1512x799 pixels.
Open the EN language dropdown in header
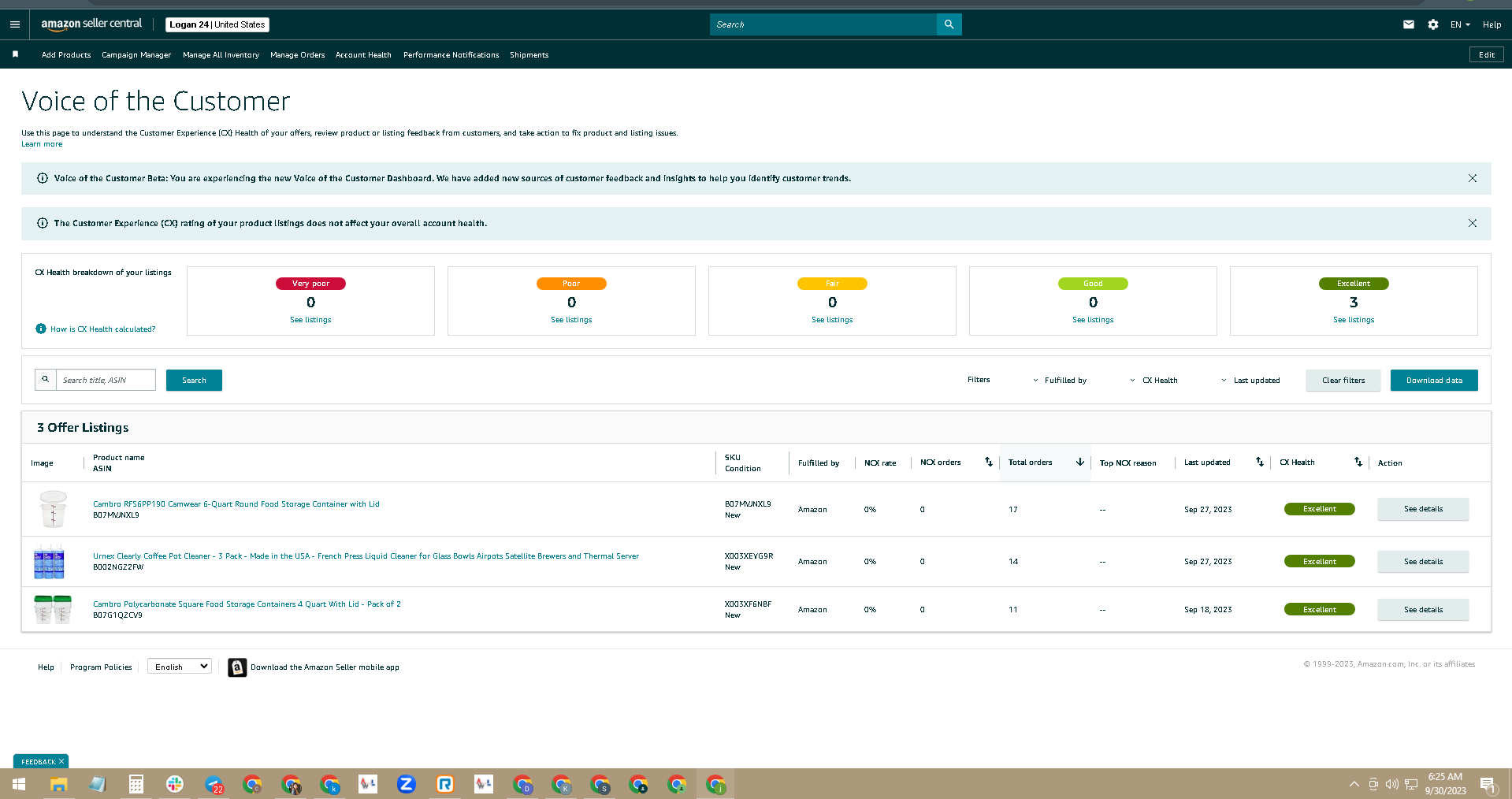click(x=1460, y=24)
